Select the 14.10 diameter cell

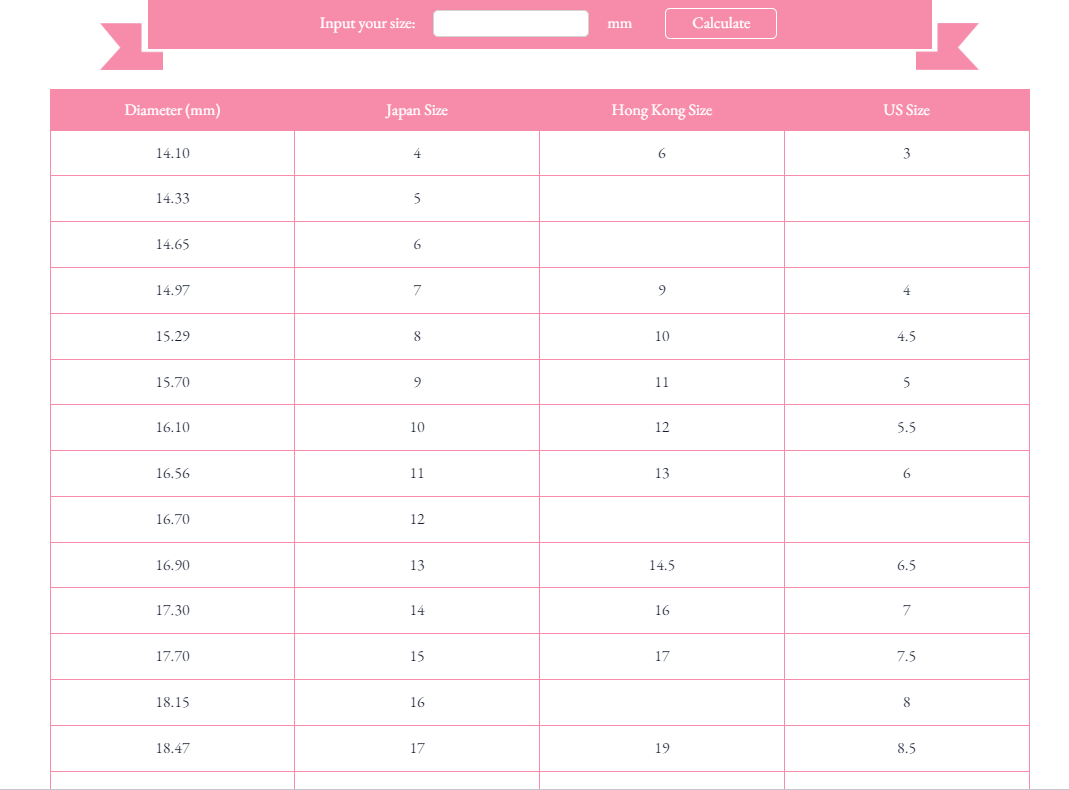tap(172, 153)
